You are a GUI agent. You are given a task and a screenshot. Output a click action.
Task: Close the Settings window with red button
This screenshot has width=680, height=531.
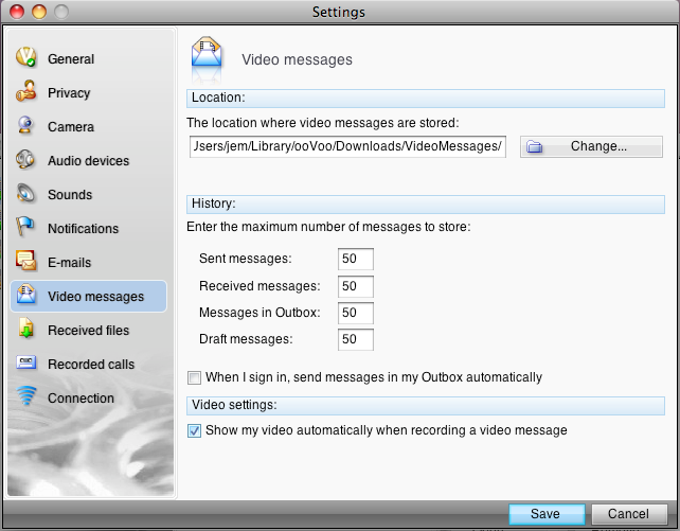[x=17, y=11]
